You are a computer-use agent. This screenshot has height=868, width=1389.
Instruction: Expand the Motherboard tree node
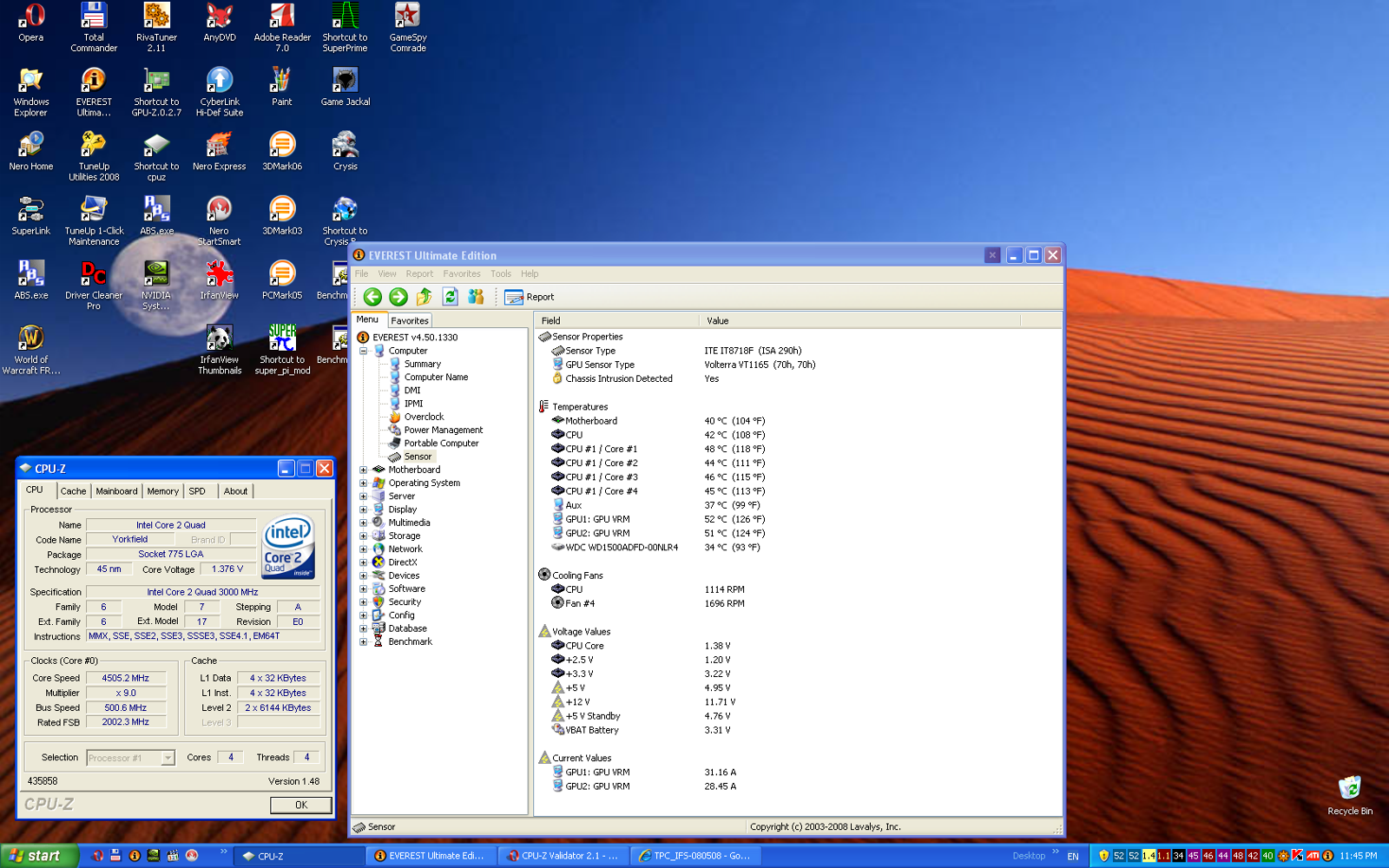click(364, 470)
